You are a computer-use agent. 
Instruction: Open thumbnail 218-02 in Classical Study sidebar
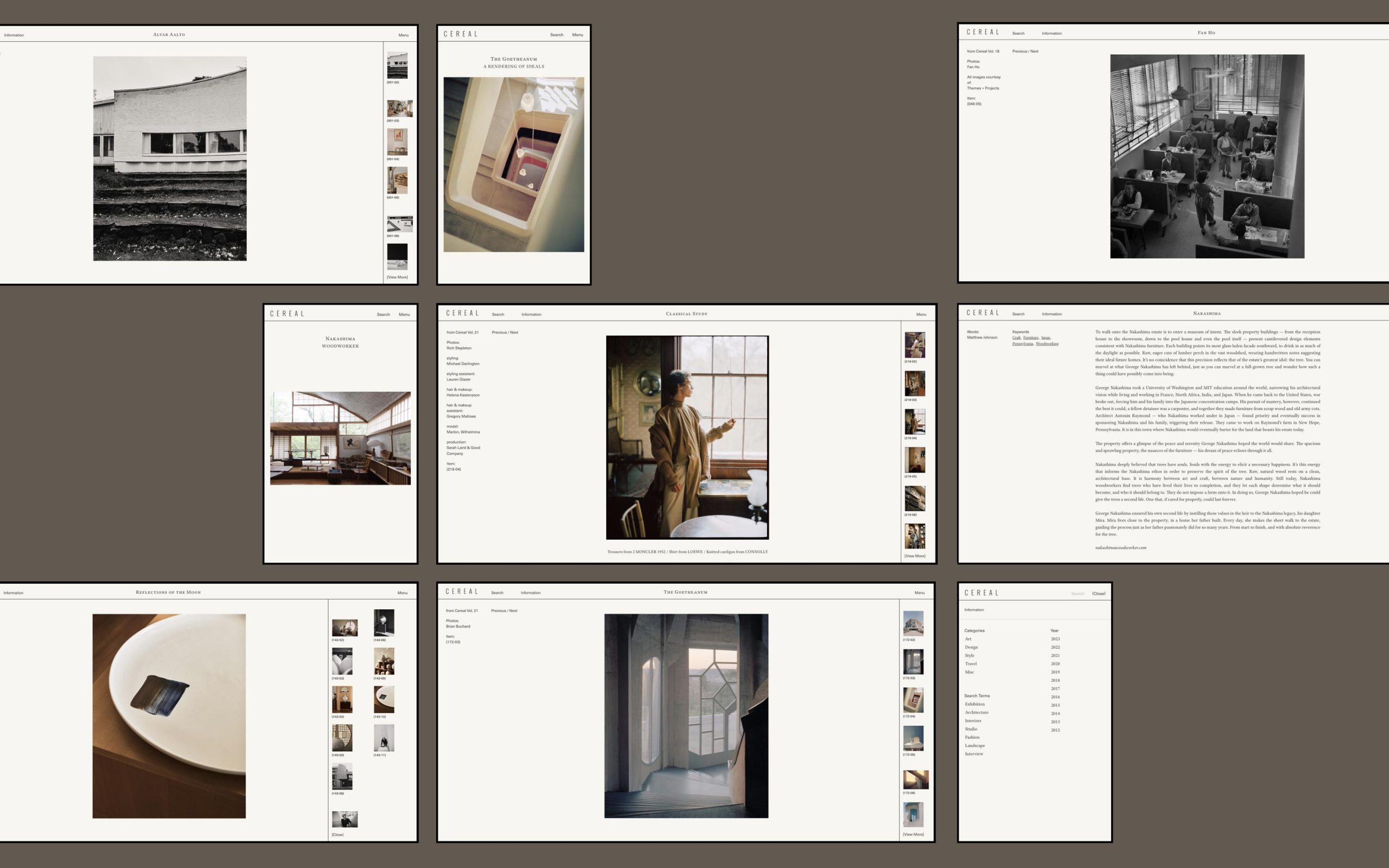tap(914, 345)
